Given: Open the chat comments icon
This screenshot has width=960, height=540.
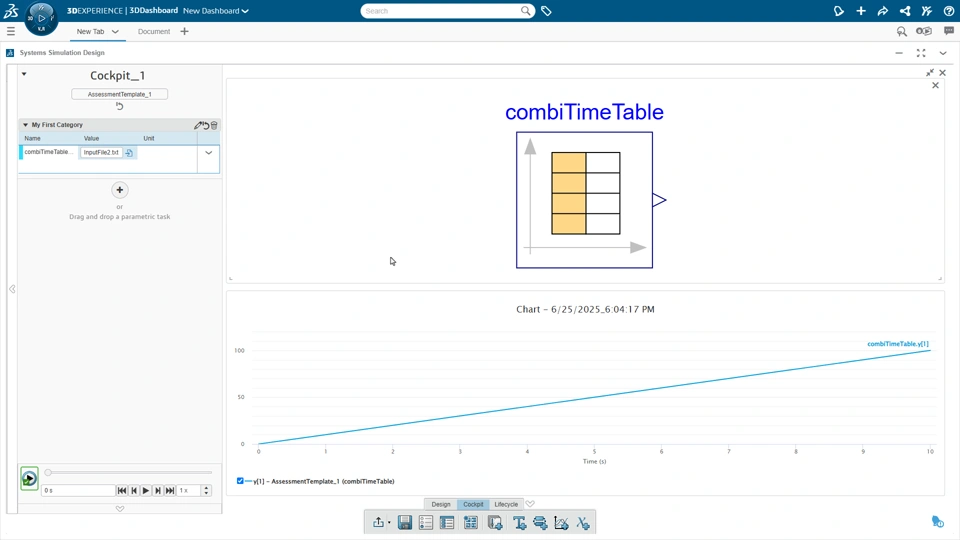Looking at the screenshot, I should 949,31.
